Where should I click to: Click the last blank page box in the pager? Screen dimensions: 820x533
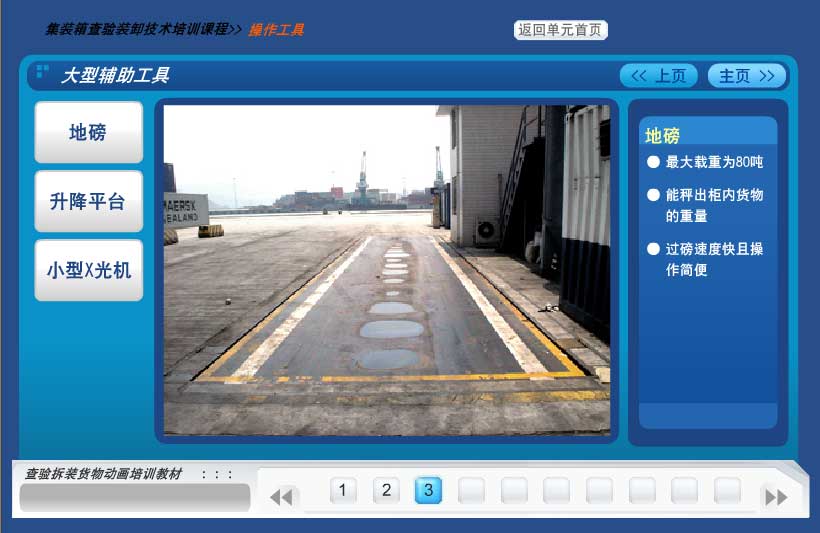(x=727, y=490)
